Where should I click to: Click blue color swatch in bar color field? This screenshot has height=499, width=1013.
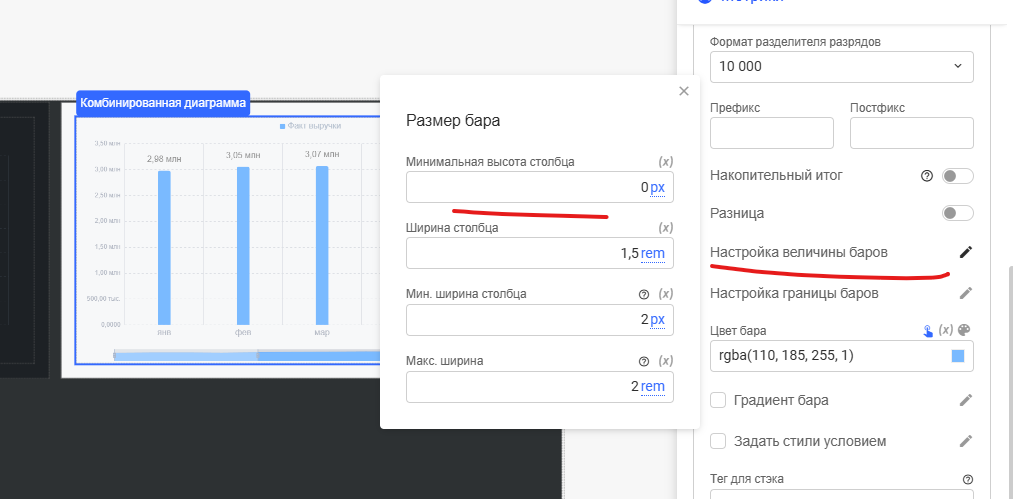(x=958, y=356)
